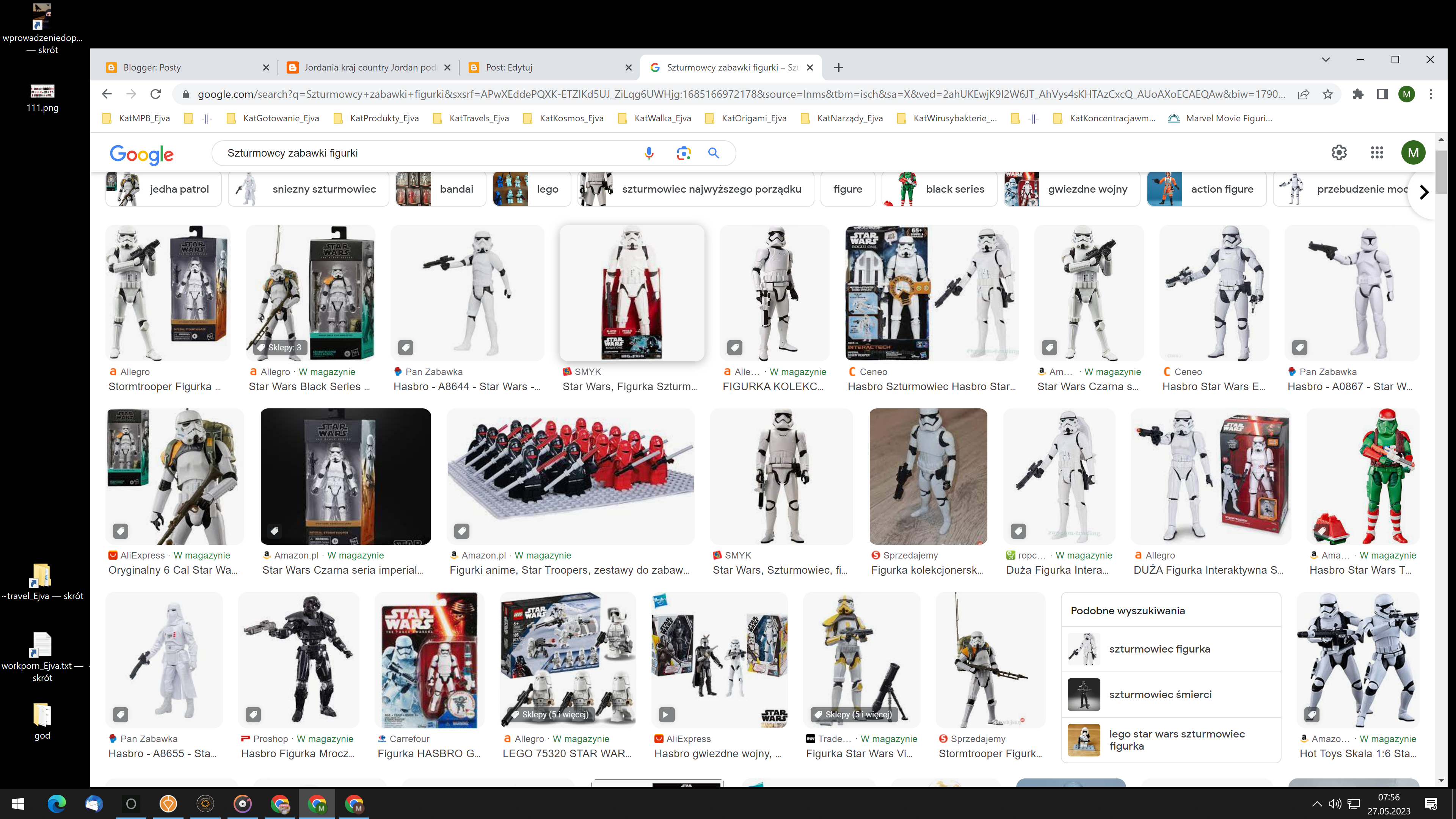The width and height of the screenshot is (1456, 819).
Task: Reload the current page
Action: [x=155, y=94]
